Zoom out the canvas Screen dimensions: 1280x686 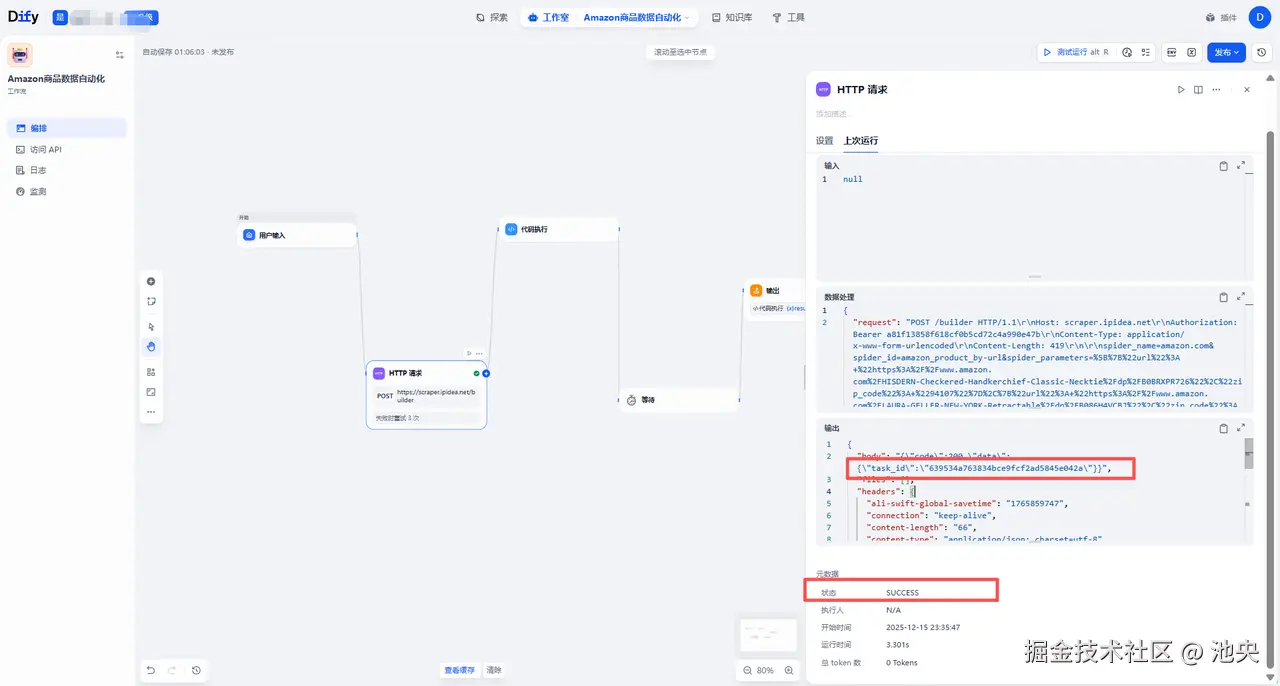748,670
